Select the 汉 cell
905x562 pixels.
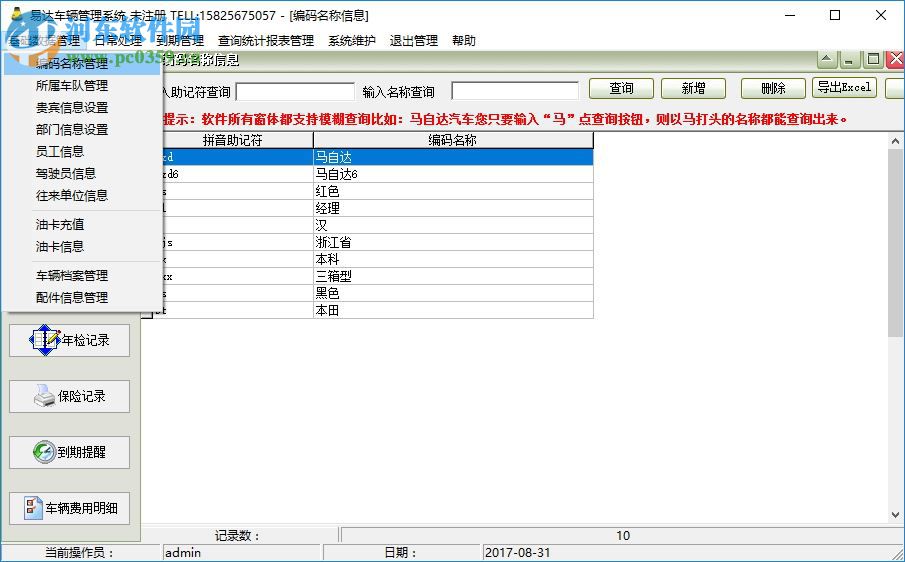tap(453, 225)
